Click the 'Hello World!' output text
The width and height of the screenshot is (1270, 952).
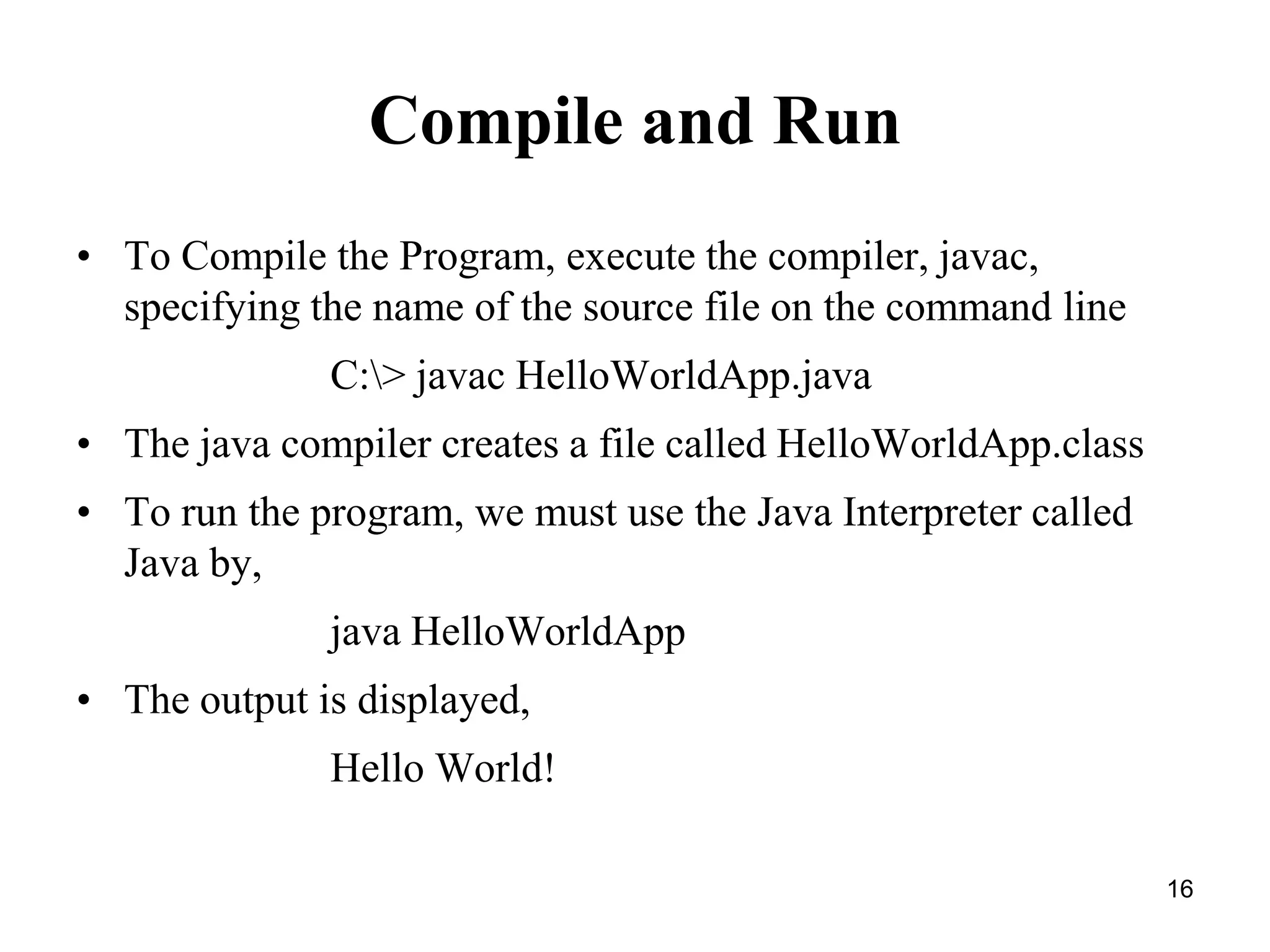tap(442, 768)
